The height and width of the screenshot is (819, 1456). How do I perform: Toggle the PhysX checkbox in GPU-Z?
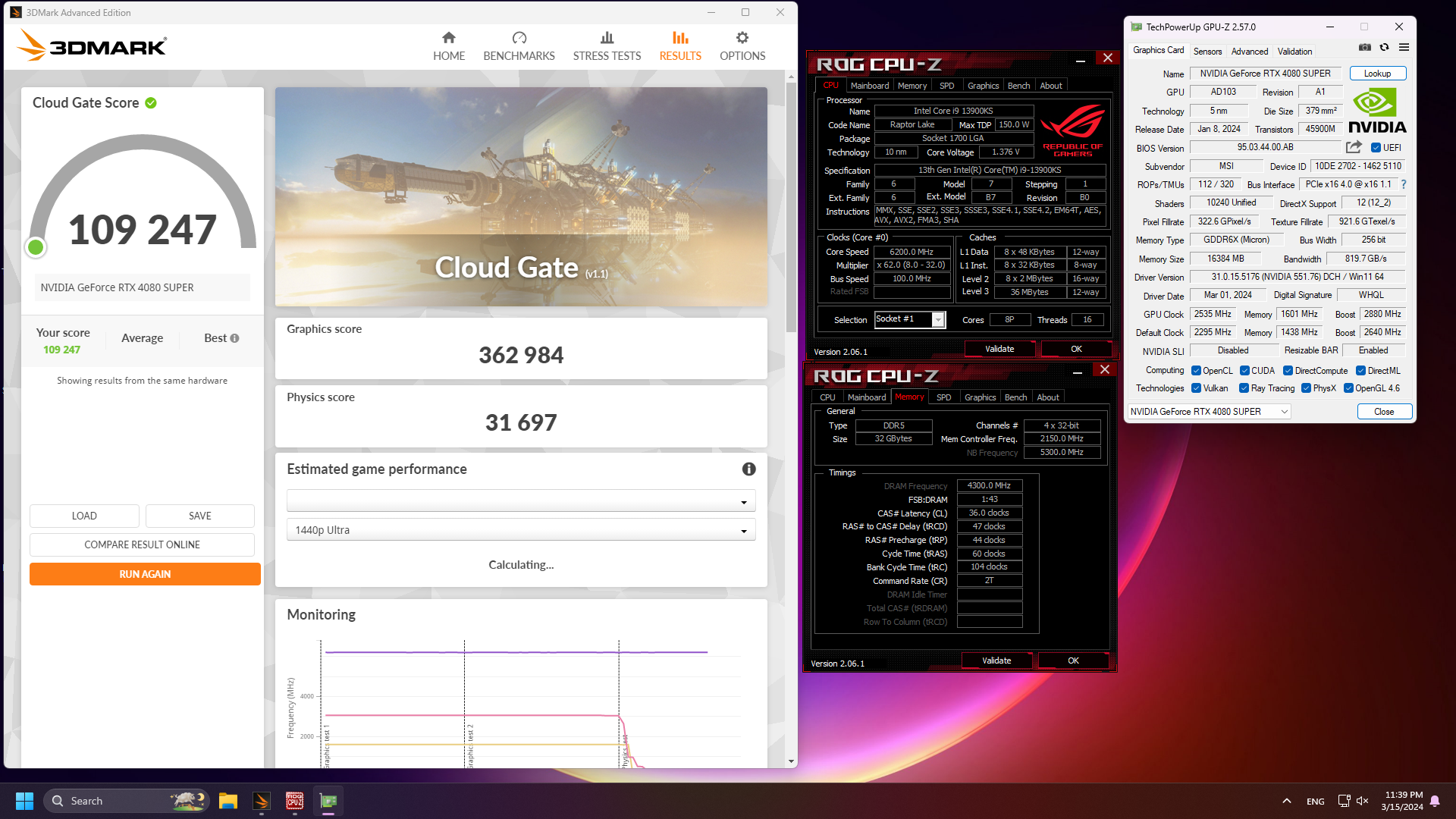coord(1306,388)
